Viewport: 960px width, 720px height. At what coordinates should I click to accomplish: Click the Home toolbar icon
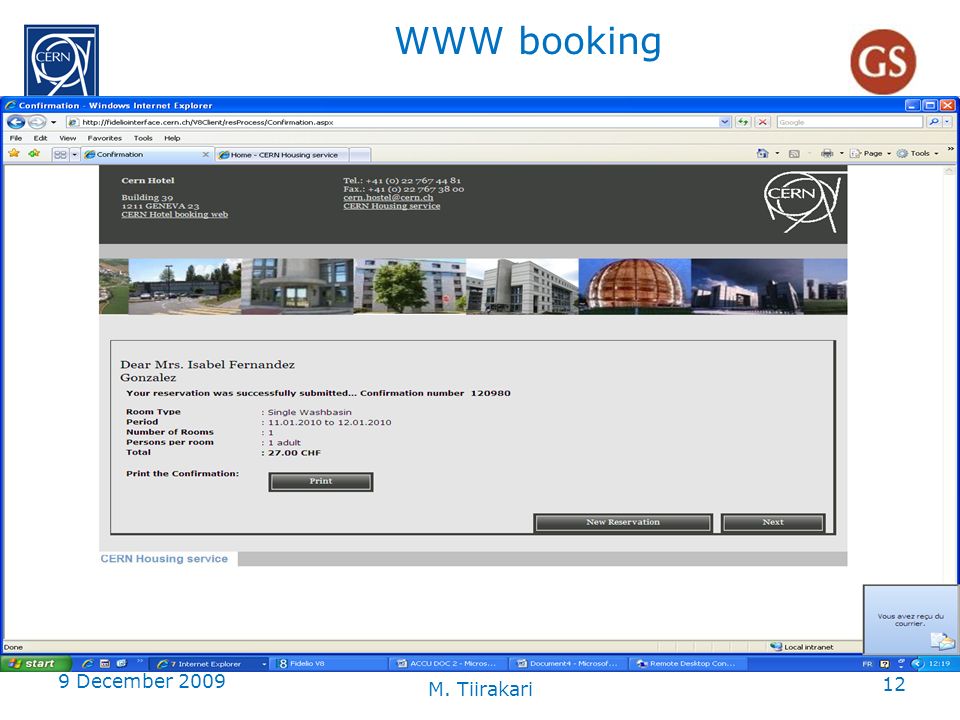(x=762, y=154)
